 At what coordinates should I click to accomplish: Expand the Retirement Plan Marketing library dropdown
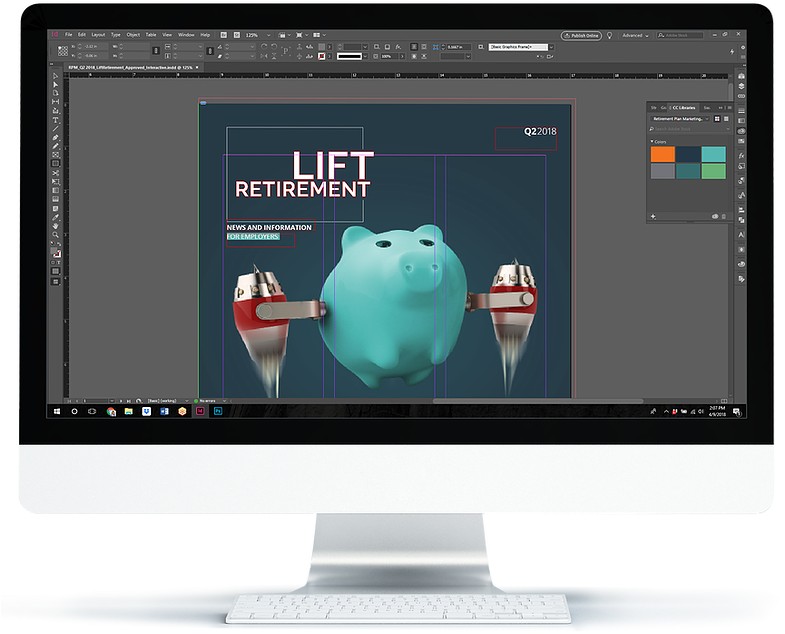pos(680,119)
